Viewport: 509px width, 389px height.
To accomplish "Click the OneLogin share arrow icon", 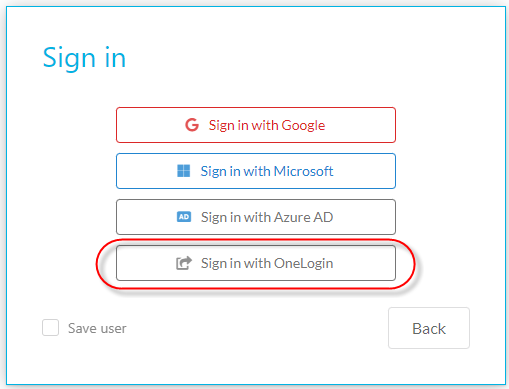I will point(184,263).
